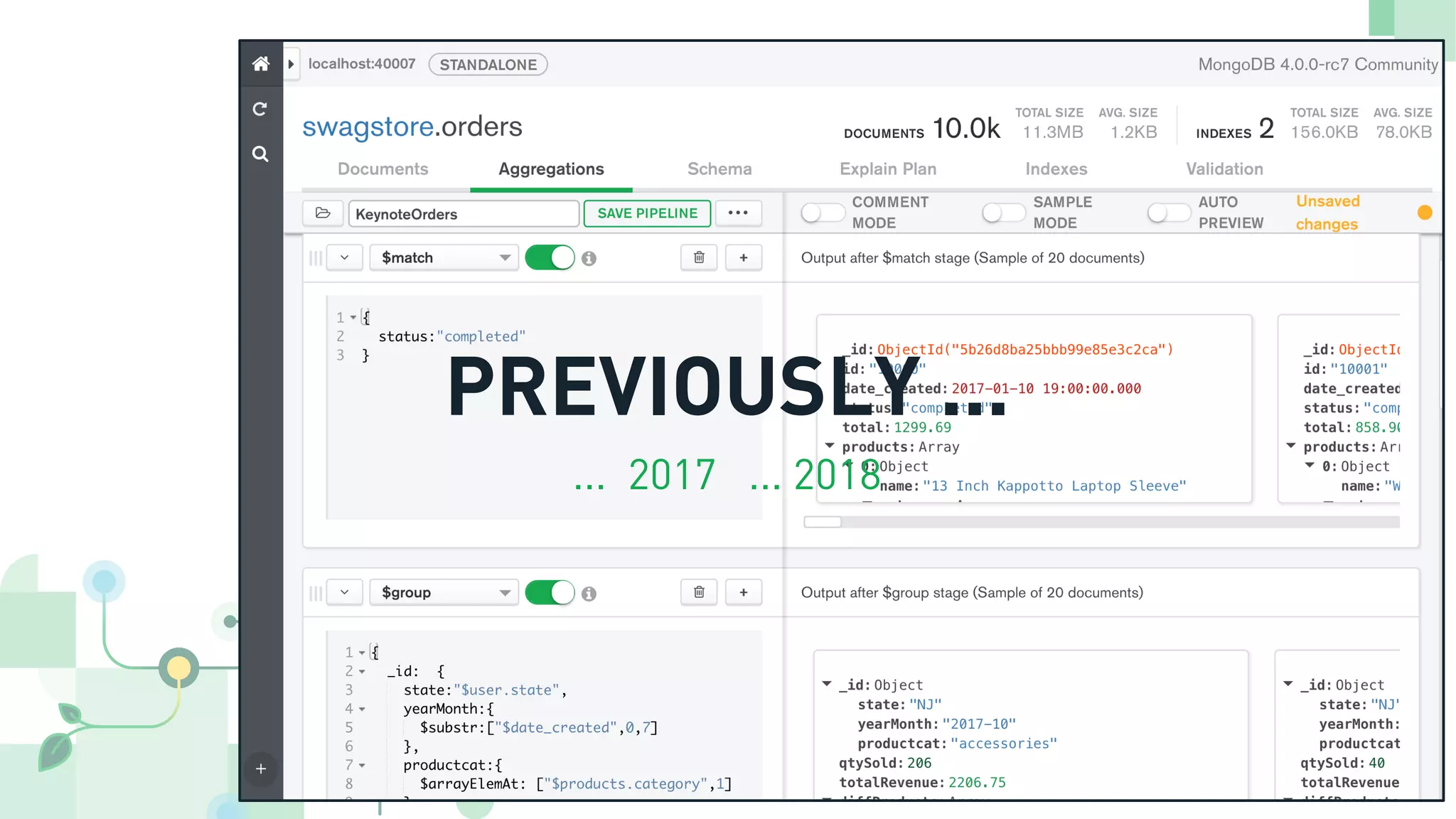Click info icon next to $match toggle

(589, 259)
